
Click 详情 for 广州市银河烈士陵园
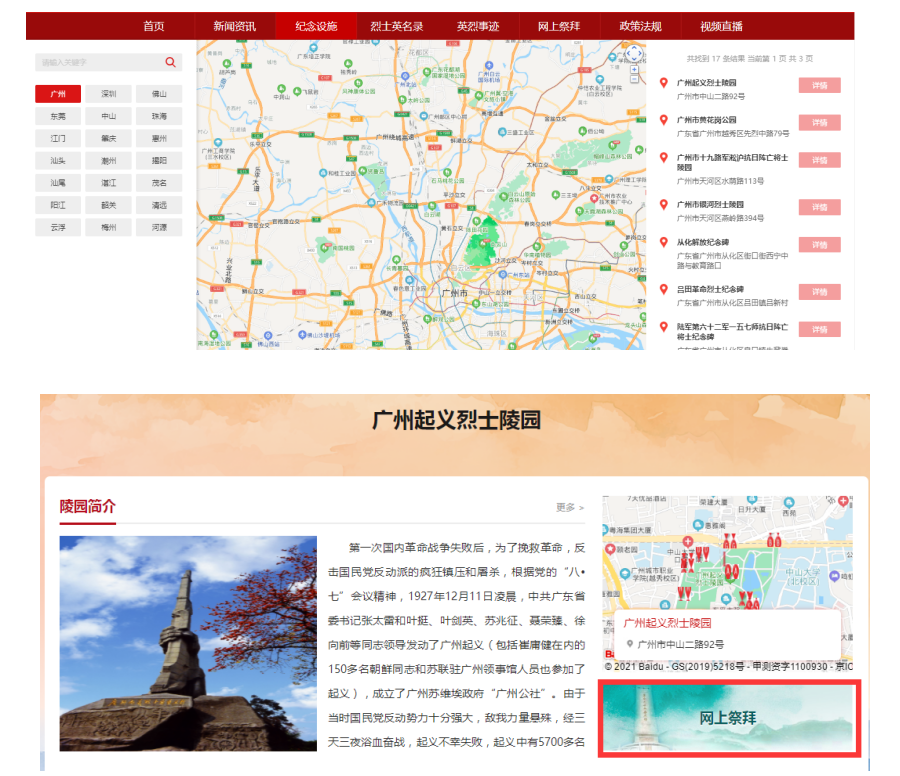(820, 207)
